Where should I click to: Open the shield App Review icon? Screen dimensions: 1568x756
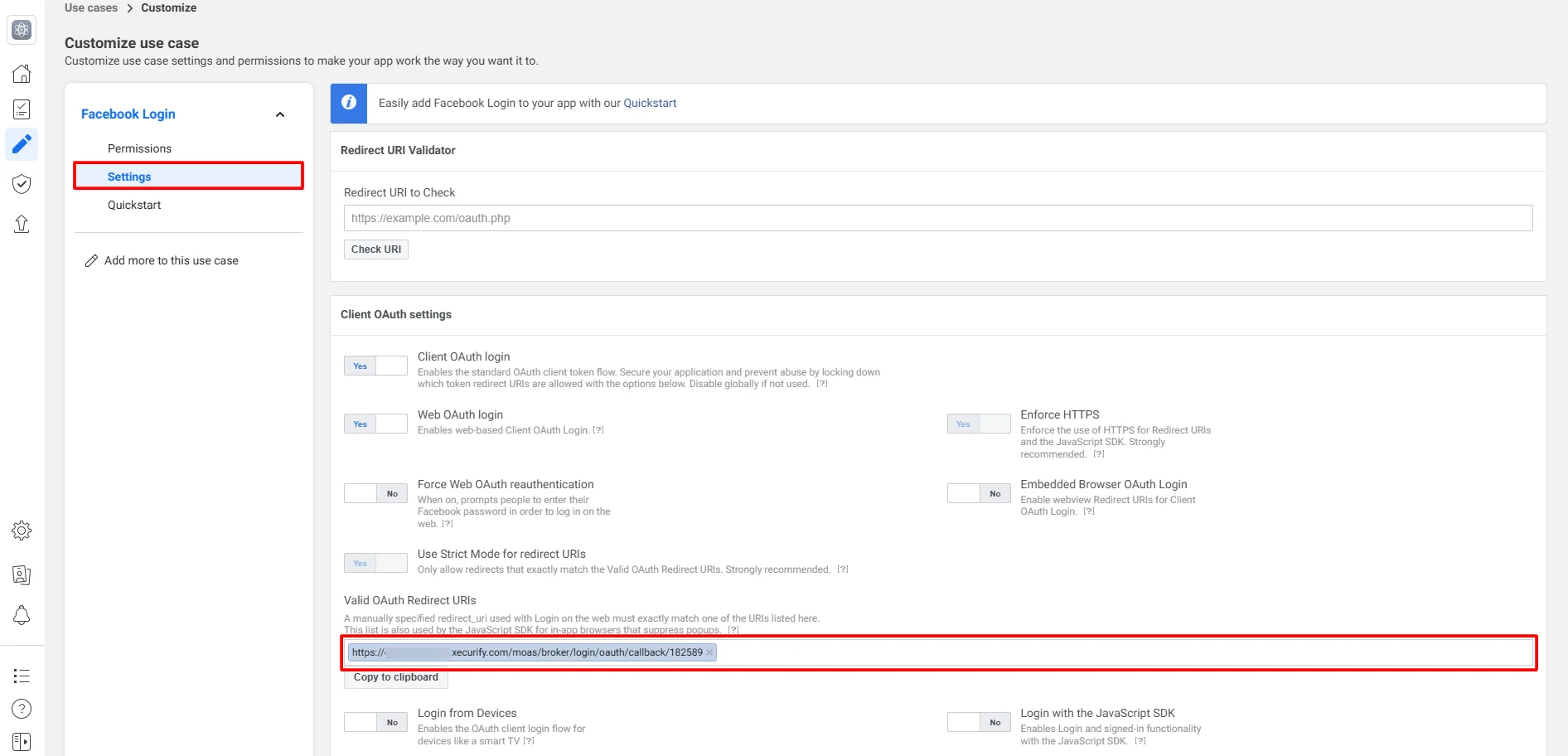(x=22, y=184)
